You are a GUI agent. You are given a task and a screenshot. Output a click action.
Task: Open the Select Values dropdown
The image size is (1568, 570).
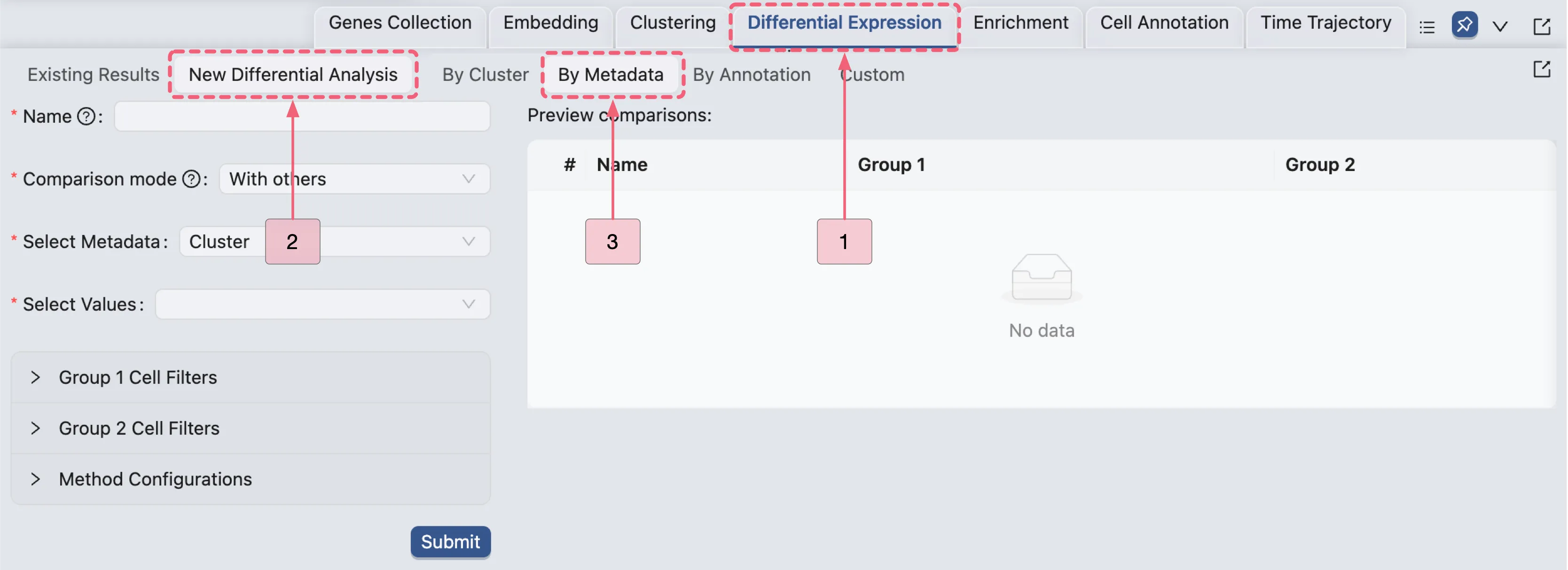tap(322, 304)
